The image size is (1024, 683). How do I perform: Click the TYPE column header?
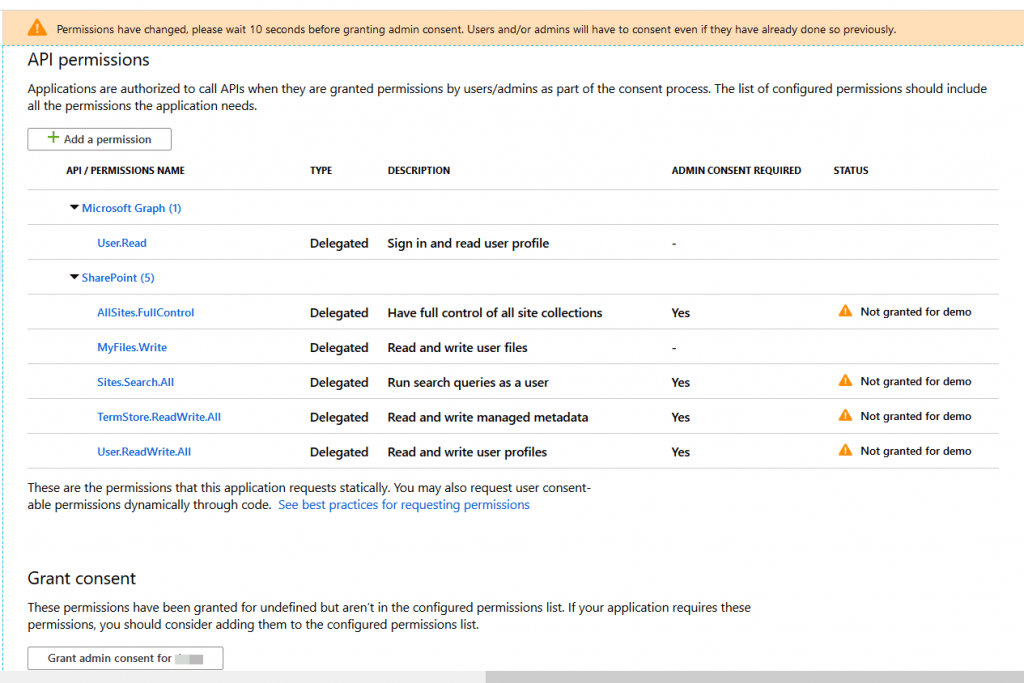tap(321, 170)
